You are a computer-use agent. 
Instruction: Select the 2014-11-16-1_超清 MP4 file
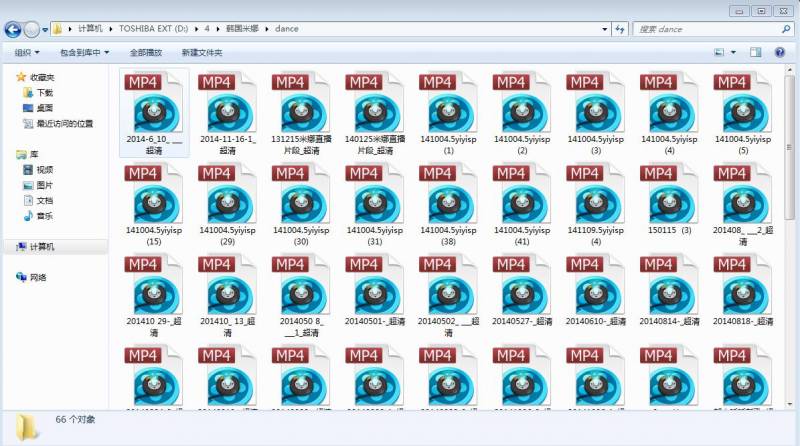click(228, 112)
